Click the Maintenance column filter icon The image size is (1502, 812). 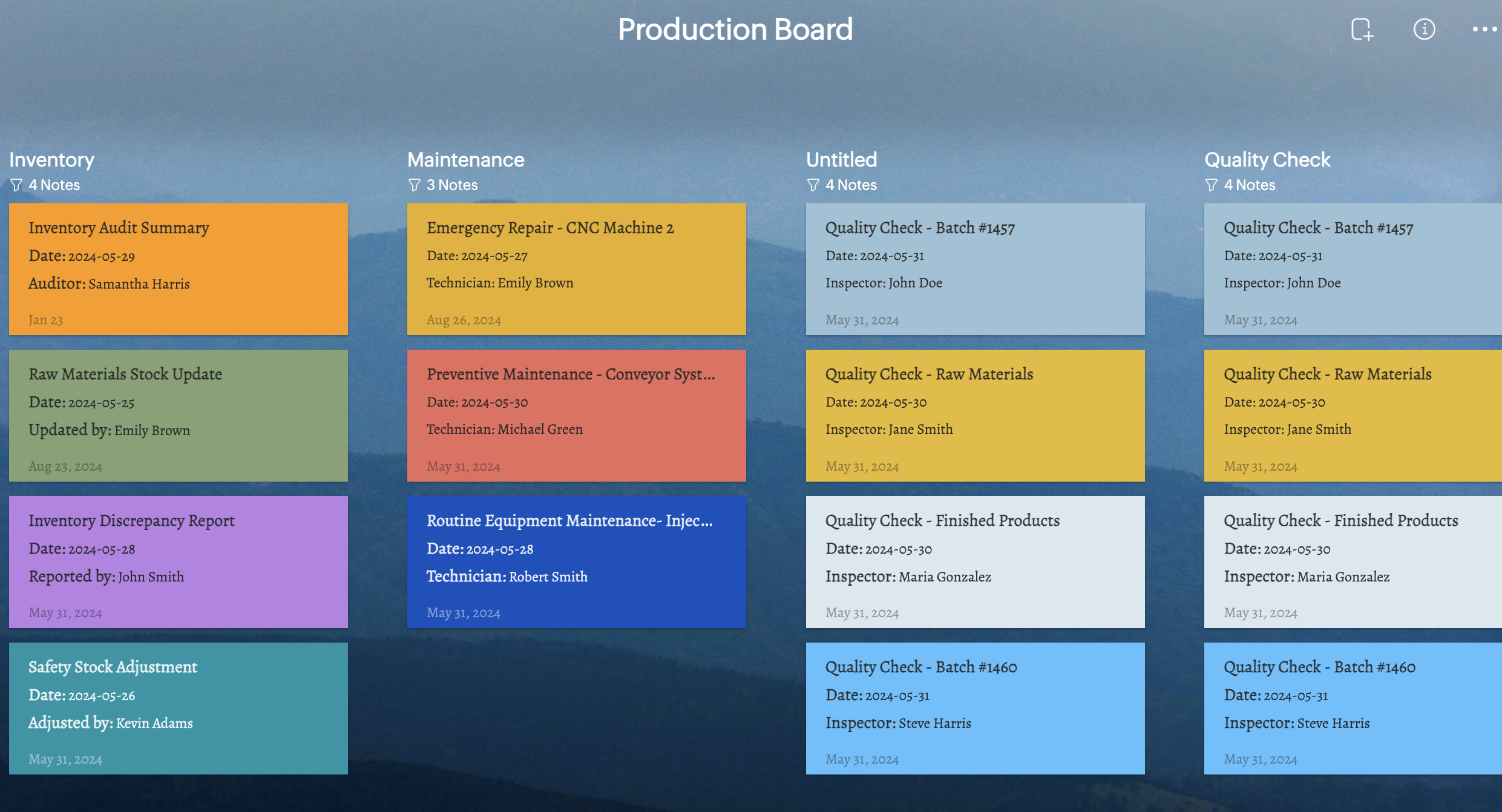point(415,185)
